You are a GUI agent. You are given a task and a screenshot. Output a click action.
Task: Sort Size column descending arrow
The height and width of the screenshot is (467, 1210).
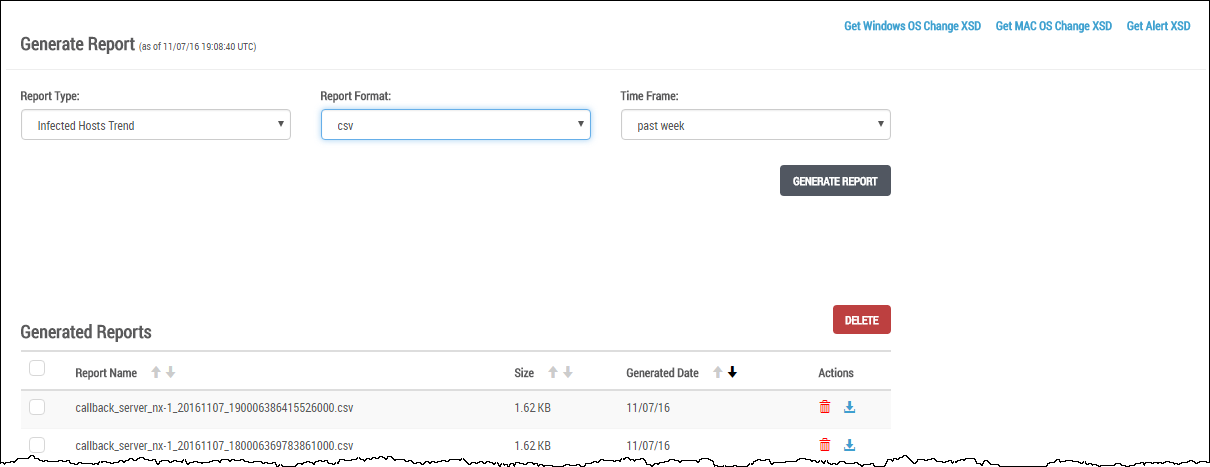(x=567, y=372)
